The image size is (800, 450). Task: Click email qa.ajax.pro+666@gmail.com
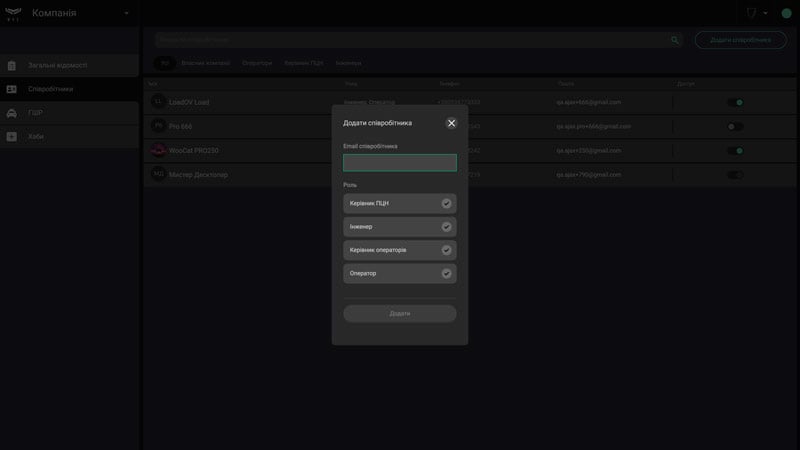pyautogui.click(x=593, y=126)
